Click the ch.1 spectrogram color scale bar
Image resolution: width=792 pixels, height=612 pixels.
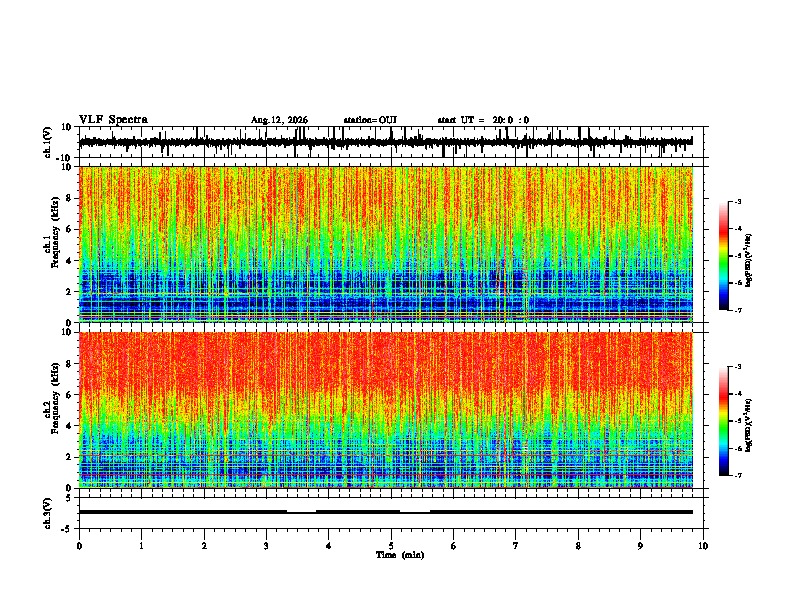(724, 256)
